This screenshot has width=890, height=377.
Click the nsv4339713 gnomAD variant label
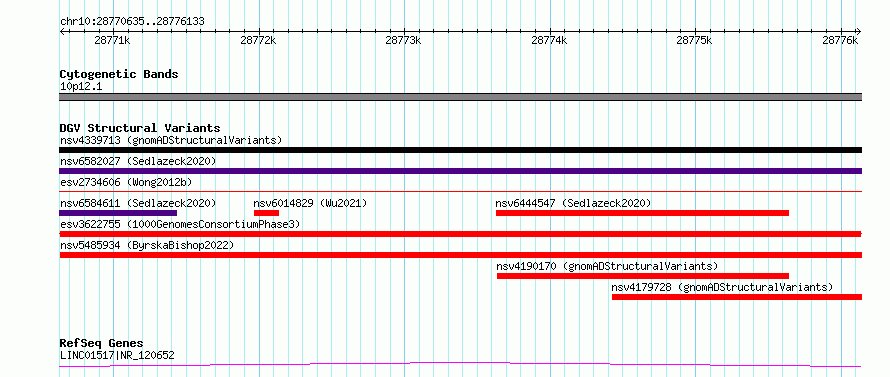171,140
